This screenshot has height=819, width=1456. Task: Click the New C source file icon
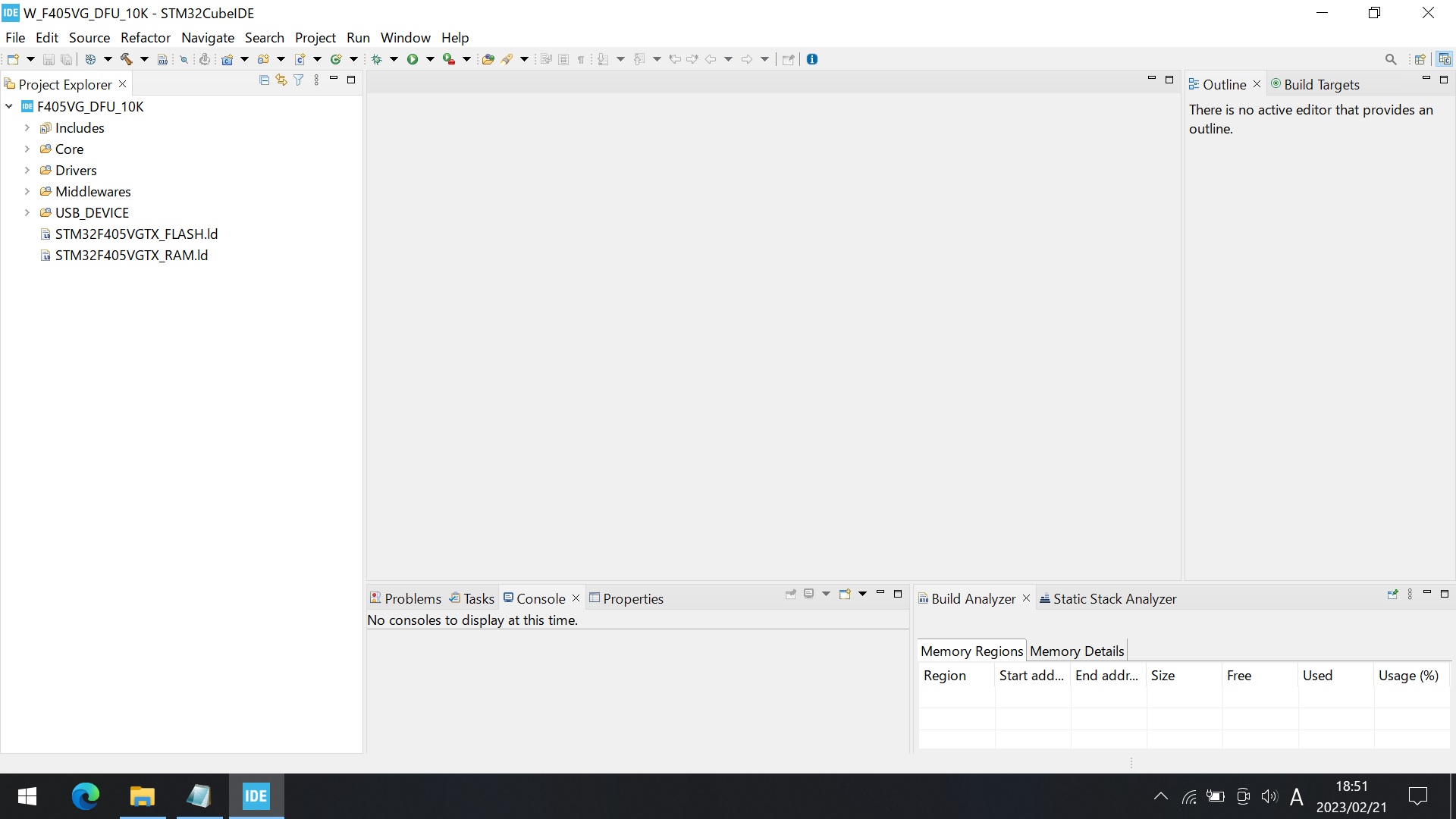point(300,59)
